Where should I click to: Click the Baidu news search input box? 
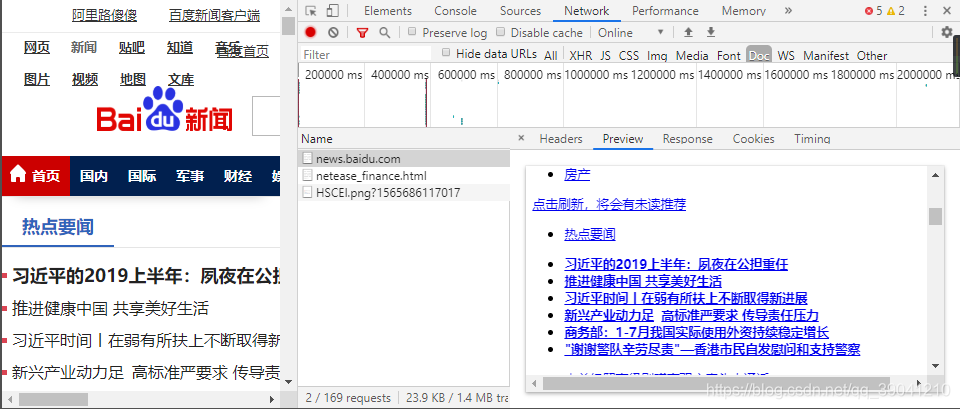(x=266, y=116)
